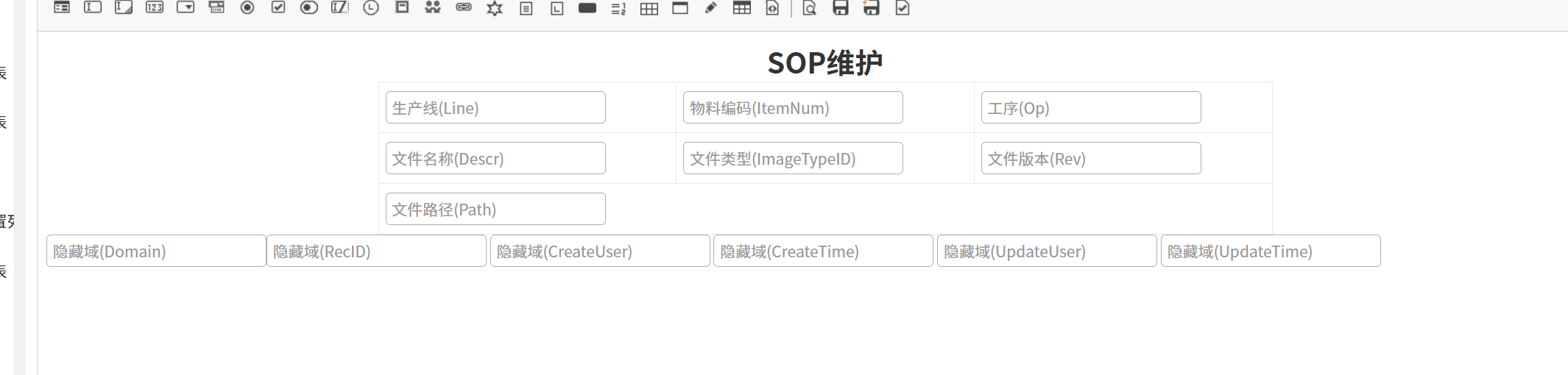Select the numeric 123 field tool

(x=155, y=7)
